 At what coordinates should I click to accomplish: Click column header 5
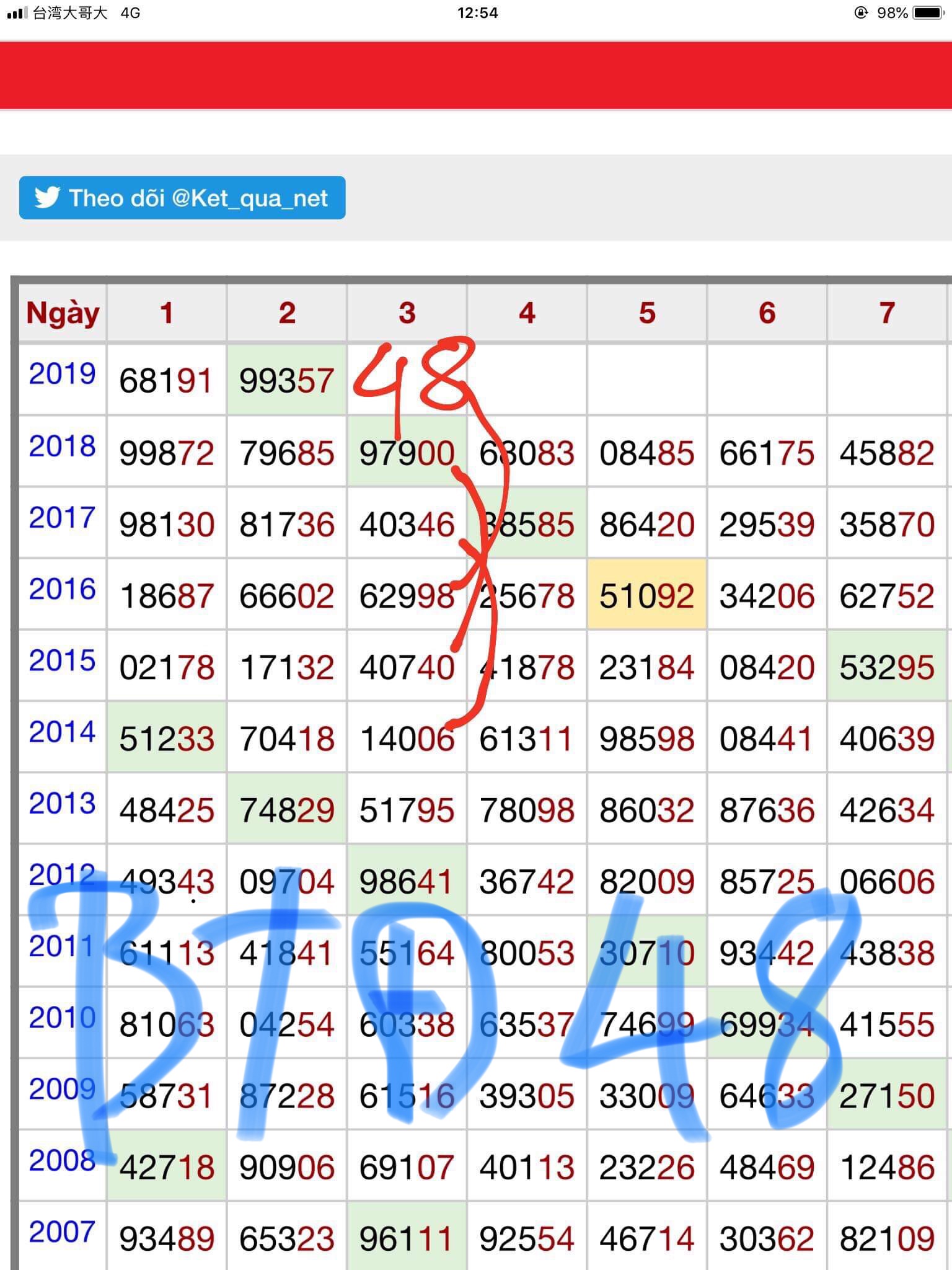[646, 313]
